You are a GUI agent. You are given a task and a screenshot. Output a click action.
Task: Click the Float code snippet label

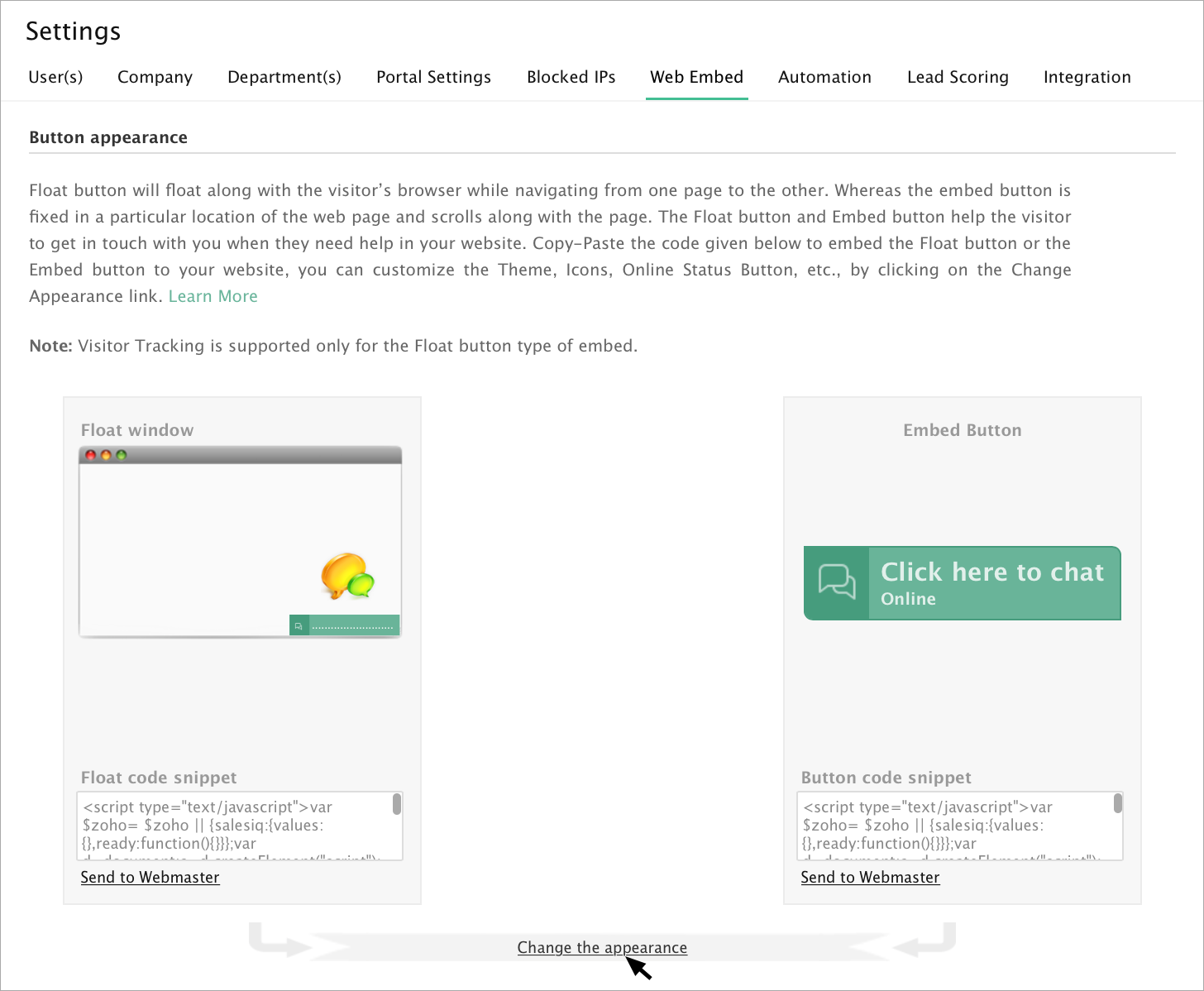point(159,778)
